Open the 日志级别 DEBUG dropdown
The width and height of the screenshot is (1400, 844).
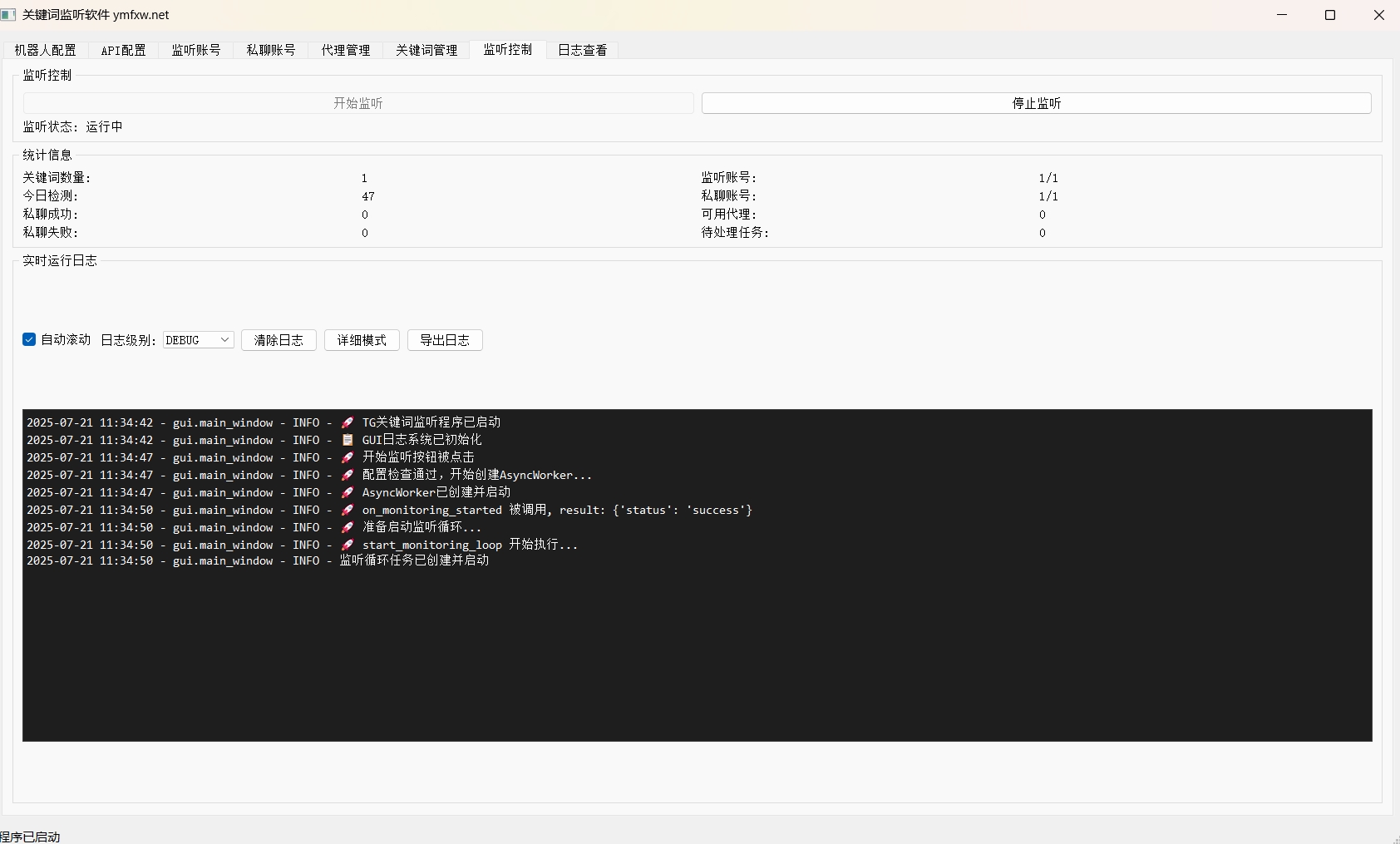point(199,340)
